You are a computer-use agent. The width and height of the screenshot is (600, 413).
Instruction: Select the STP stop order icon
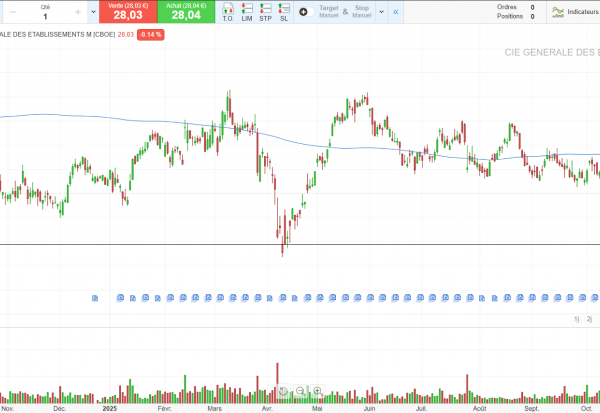tap(265, 12)
